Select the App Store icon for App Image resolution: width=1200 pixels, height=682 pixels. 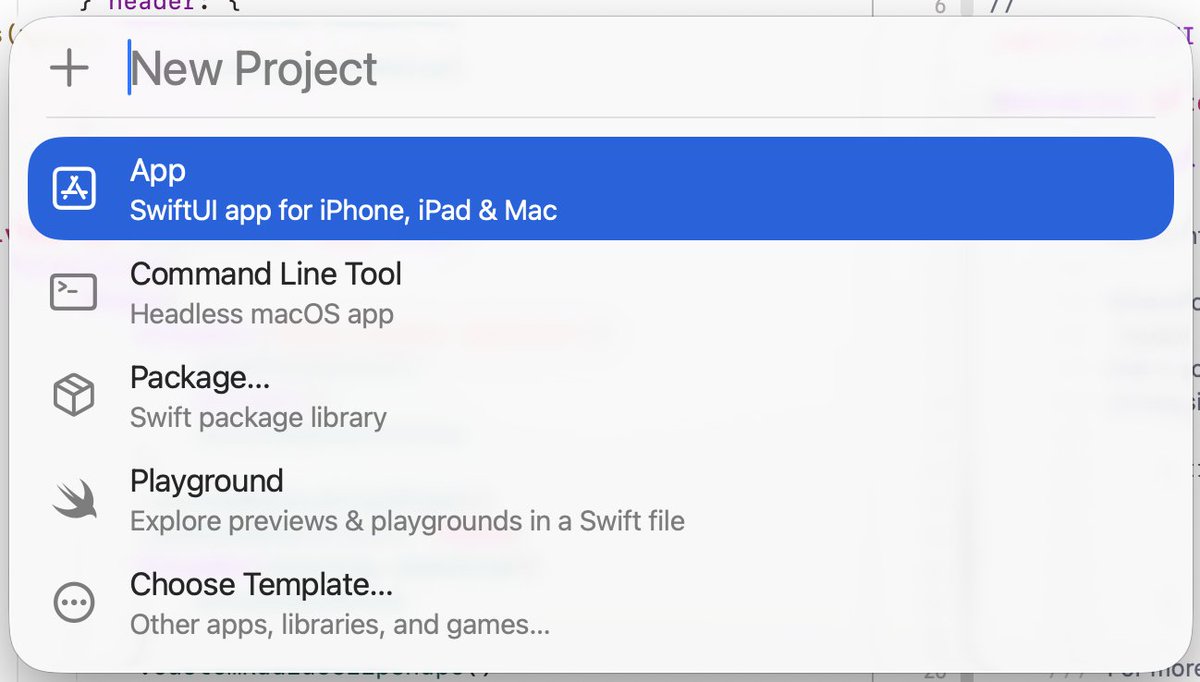point(73,189)
